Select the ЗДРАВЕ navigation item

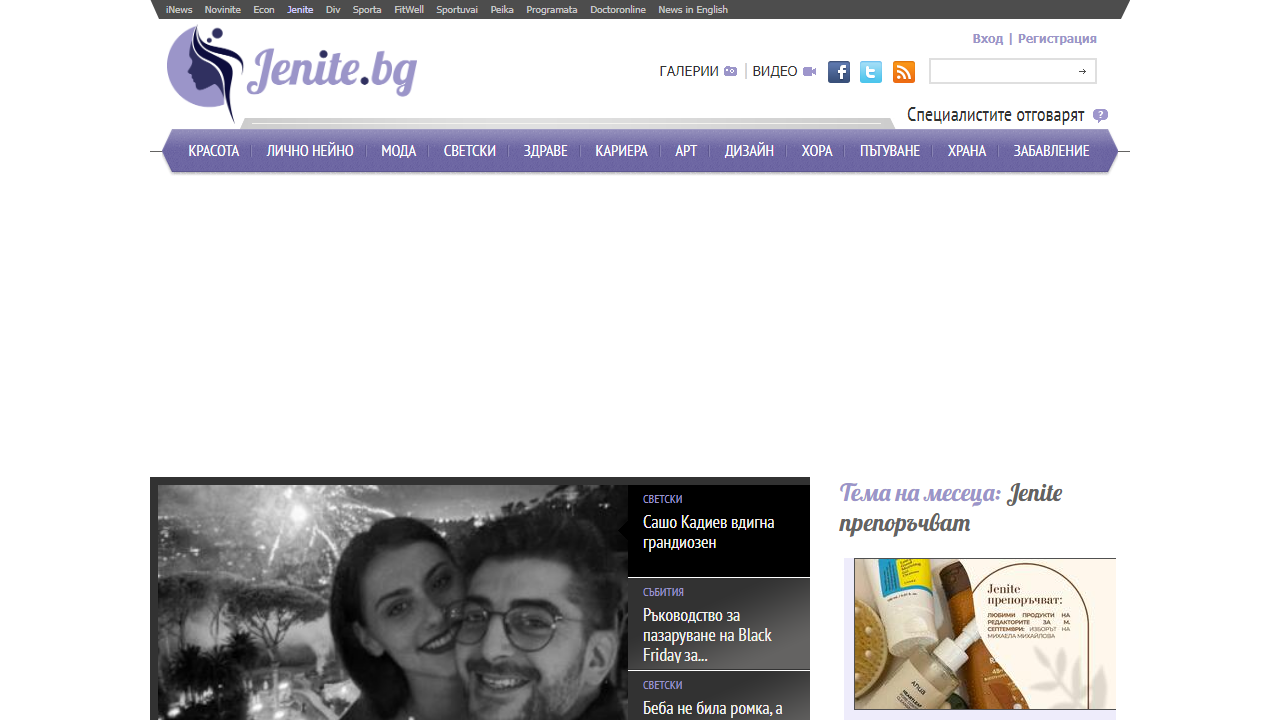tap(545, 151)
